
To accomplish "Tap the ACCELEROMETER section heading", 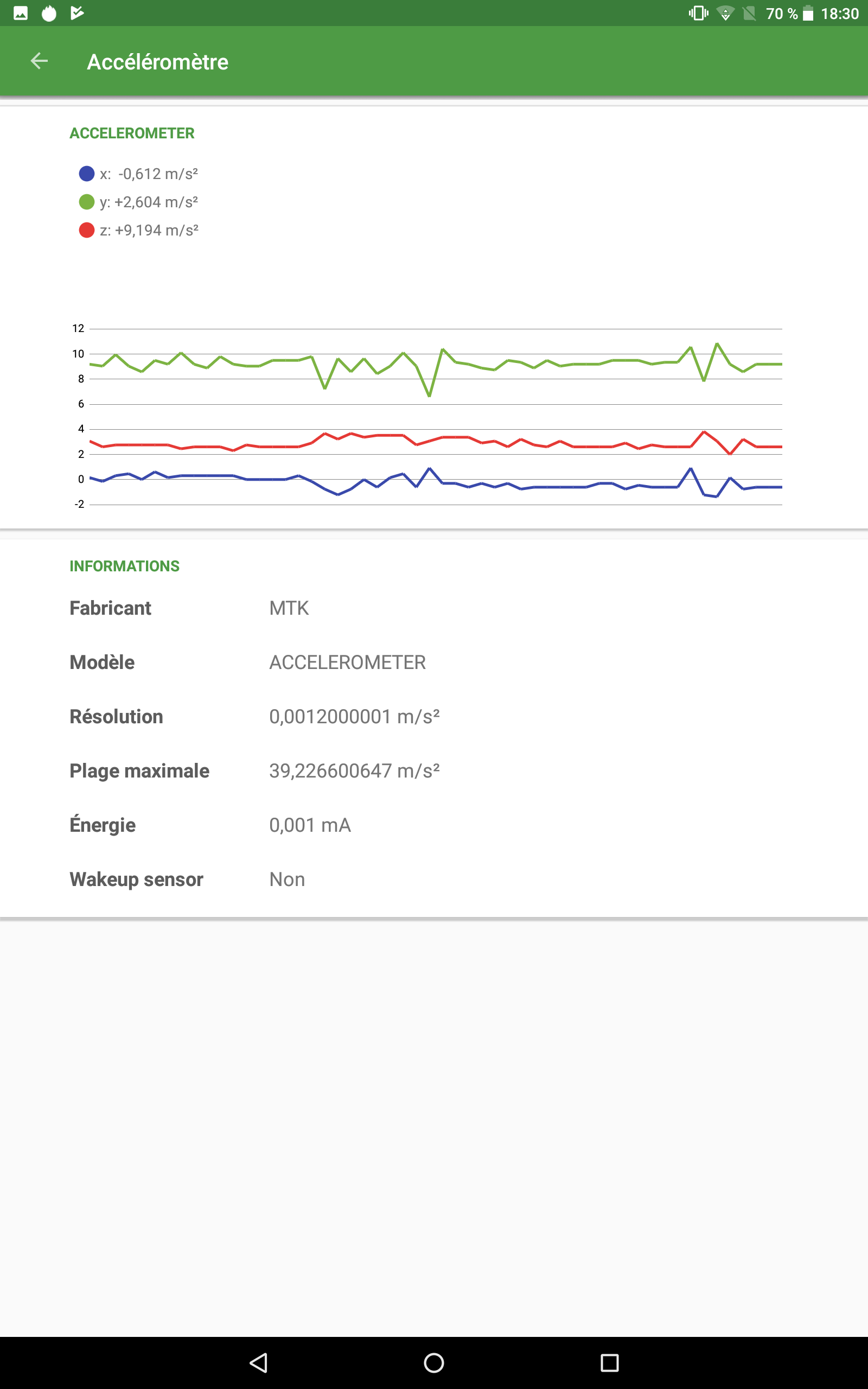I will point(132,133).
